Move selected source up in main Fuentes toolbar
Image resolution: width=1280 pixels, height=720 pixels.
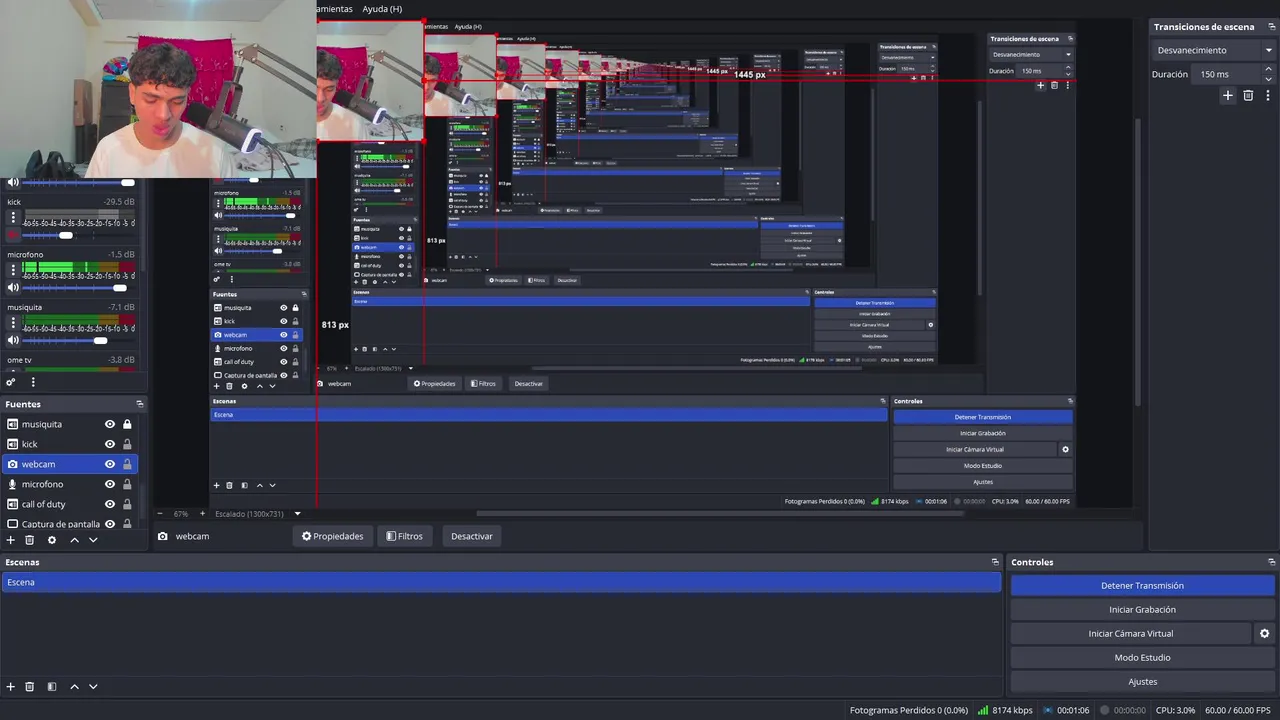click(74, 540)
